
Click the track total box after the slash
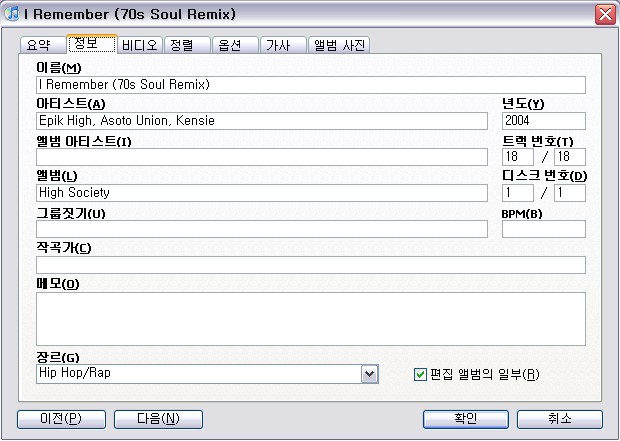tap(570, 157)
